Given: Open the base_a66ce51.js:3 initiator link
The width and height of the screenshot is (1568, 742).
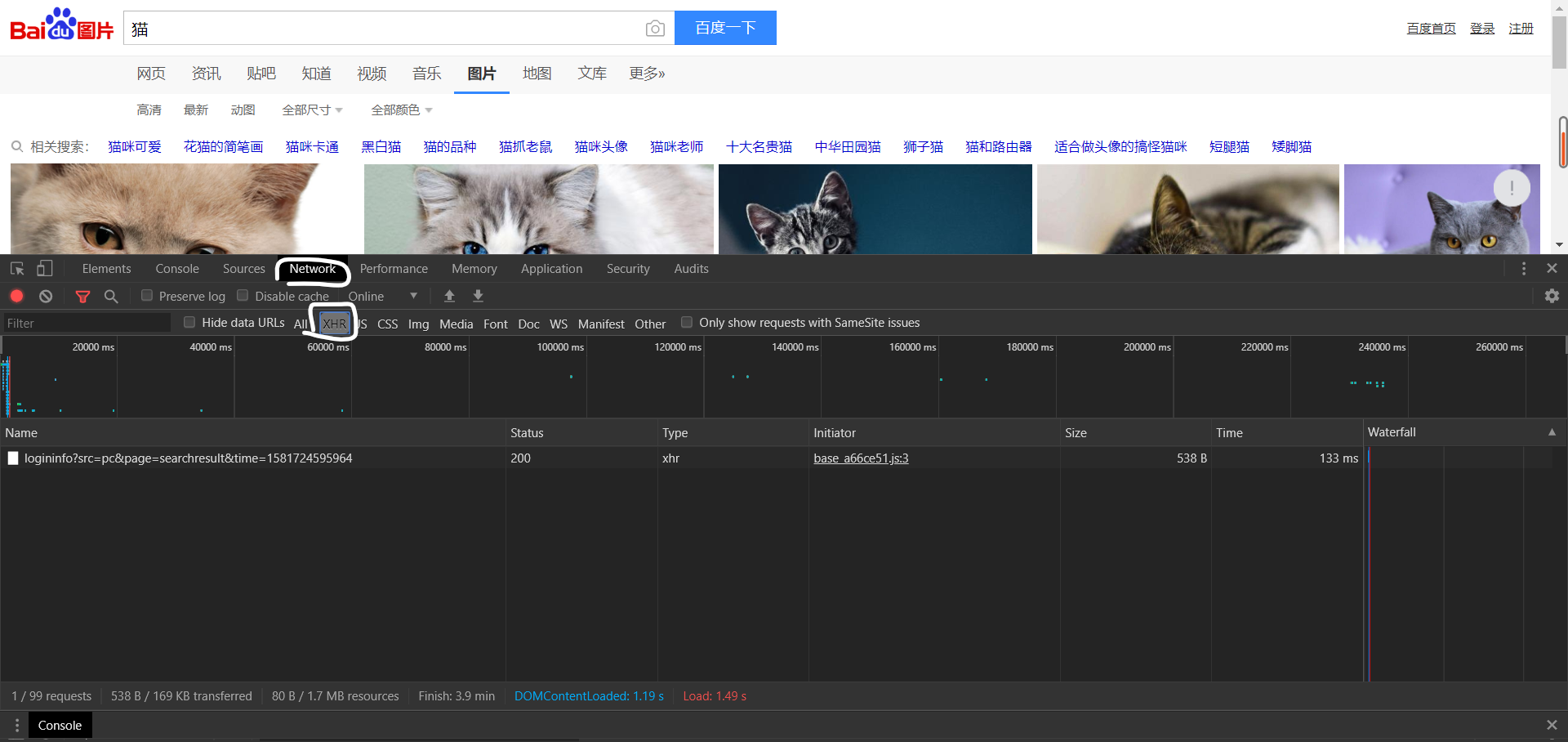Looking at the screenshot, I should [x=861, y=458].
